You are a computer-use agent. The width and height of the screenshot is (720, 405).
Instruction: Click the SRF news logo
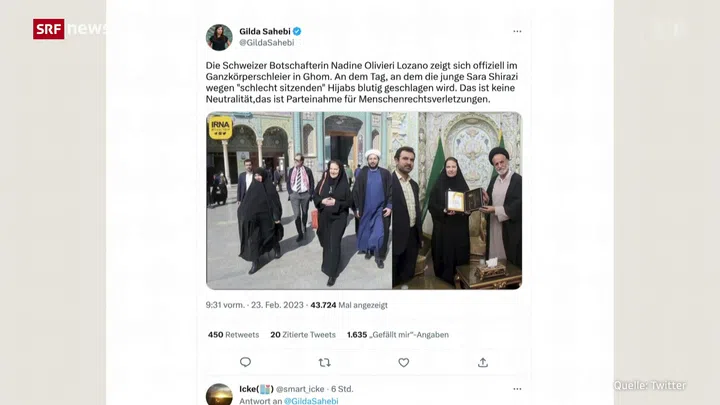pos(71,29)
